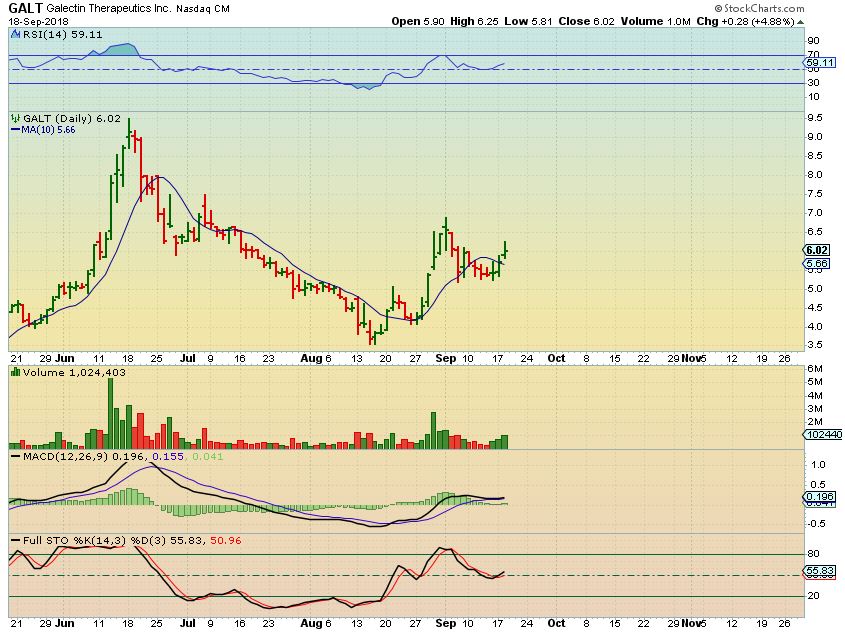Click the 6.02 price tag on the price axis
This screenshot has width=845, height=634.
coord(817,250)
